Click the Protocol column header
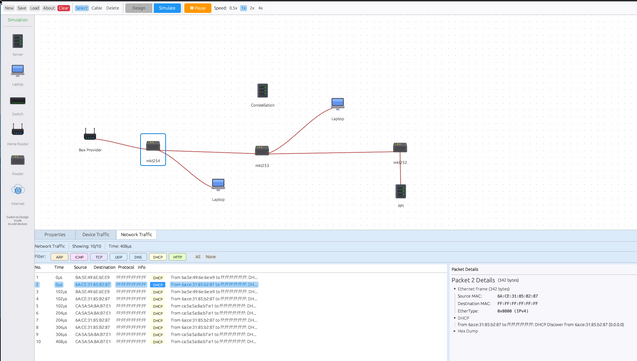 126,267
